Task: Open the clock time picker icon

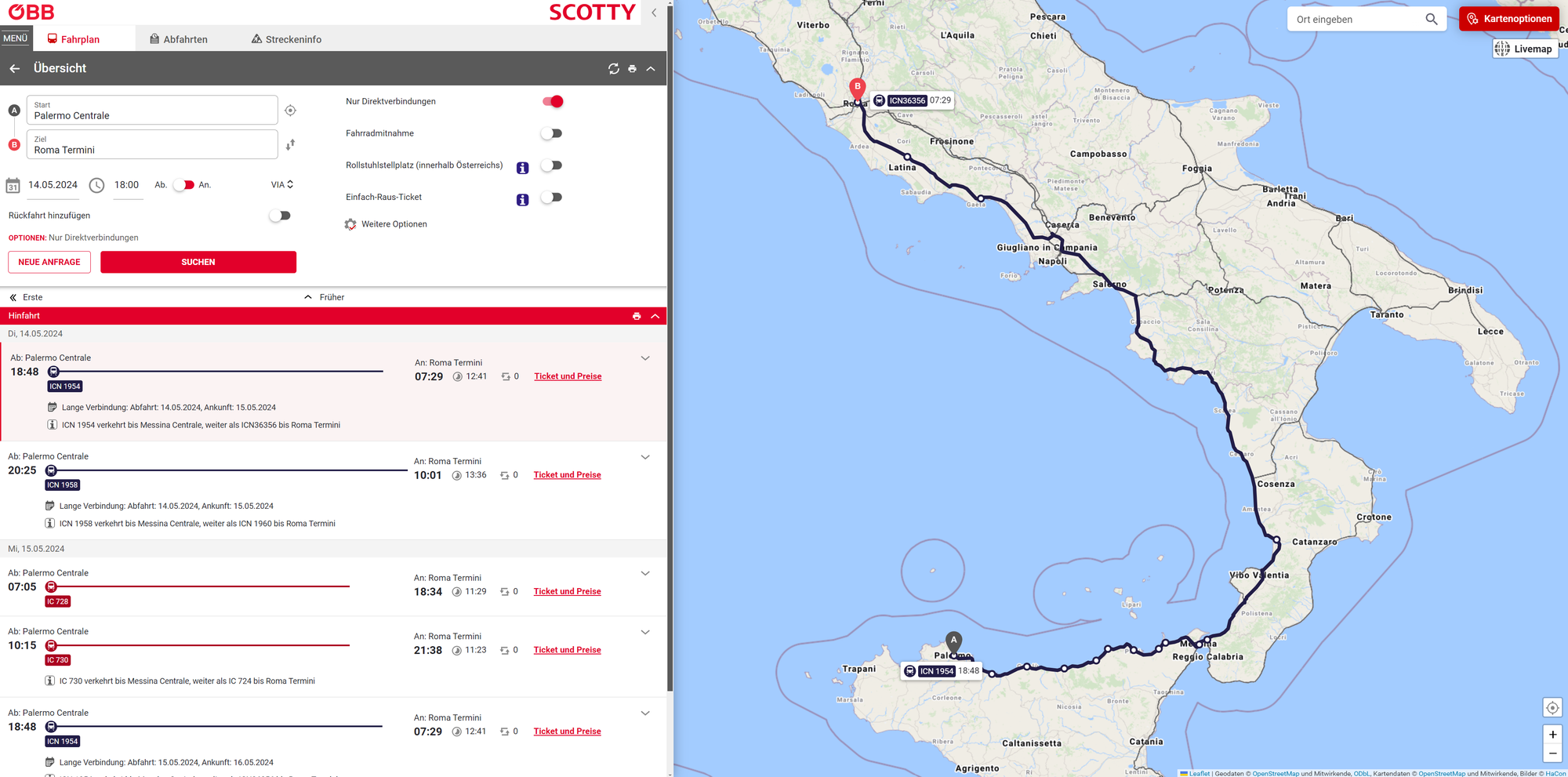Action: (96, 186)
